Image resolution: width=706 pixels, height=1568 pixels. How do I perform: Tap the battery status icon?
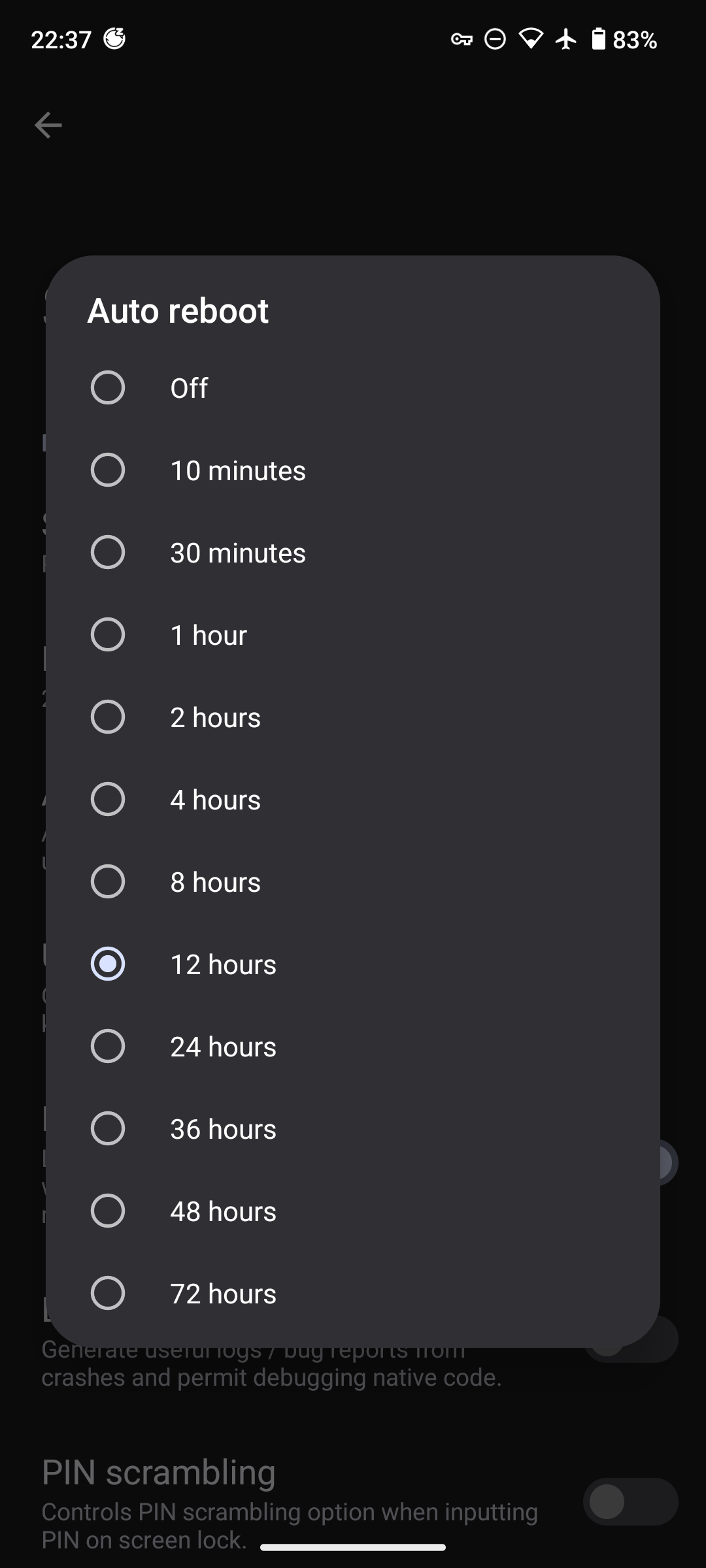[598, 39]
